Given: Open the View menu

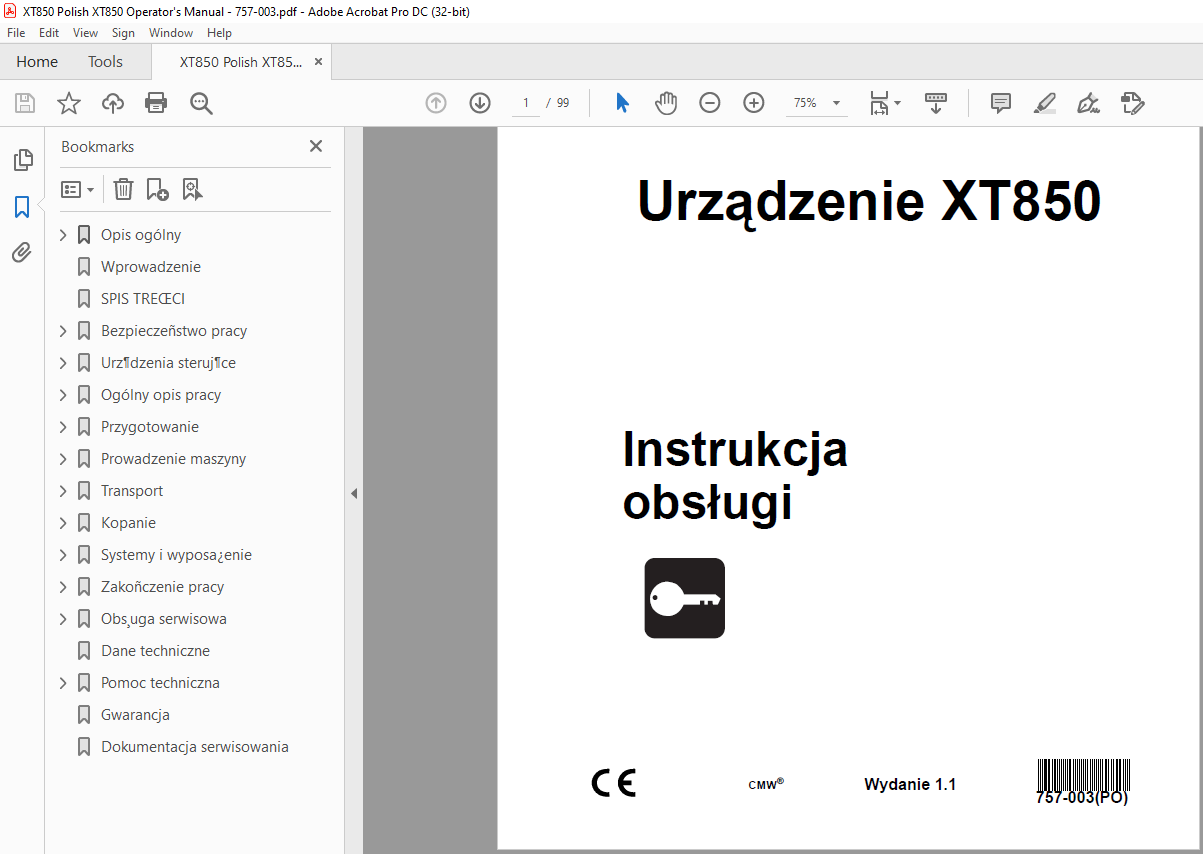Looking at the screenshot, I should click(x=85, y=33).
